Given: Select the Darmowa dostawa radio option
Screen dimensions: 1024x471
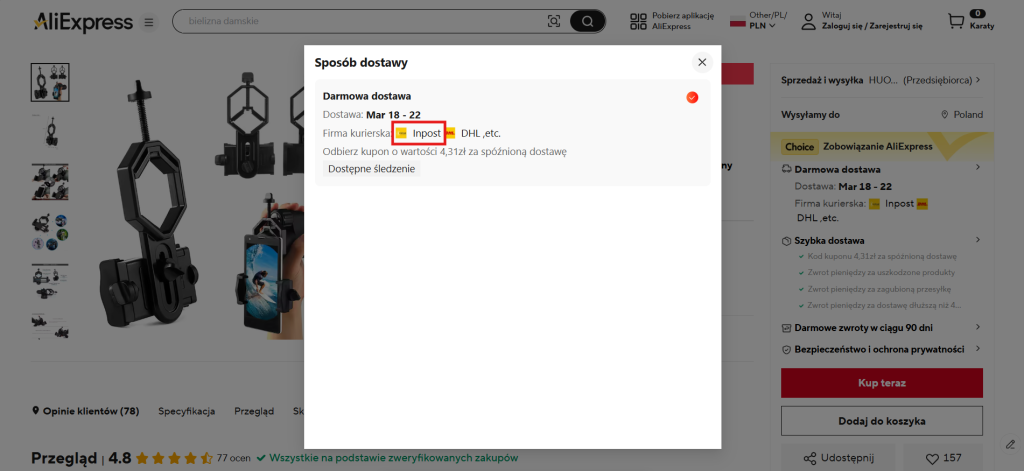Looking at the screenshot, I should tap(692, 97).
